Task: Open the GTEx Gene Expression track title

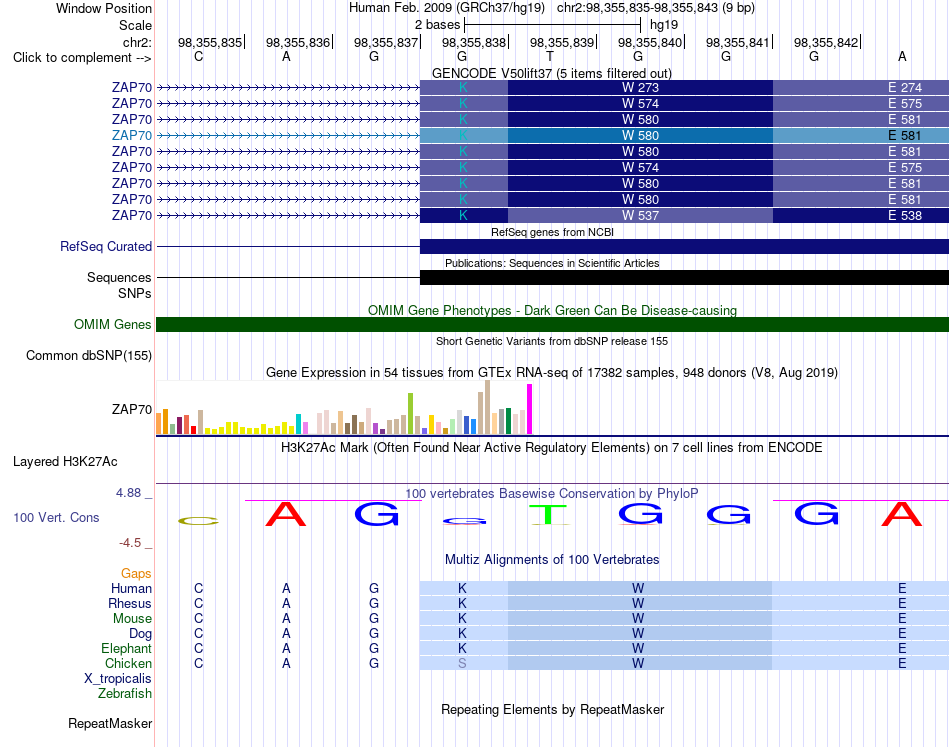Action: (552, 373)
